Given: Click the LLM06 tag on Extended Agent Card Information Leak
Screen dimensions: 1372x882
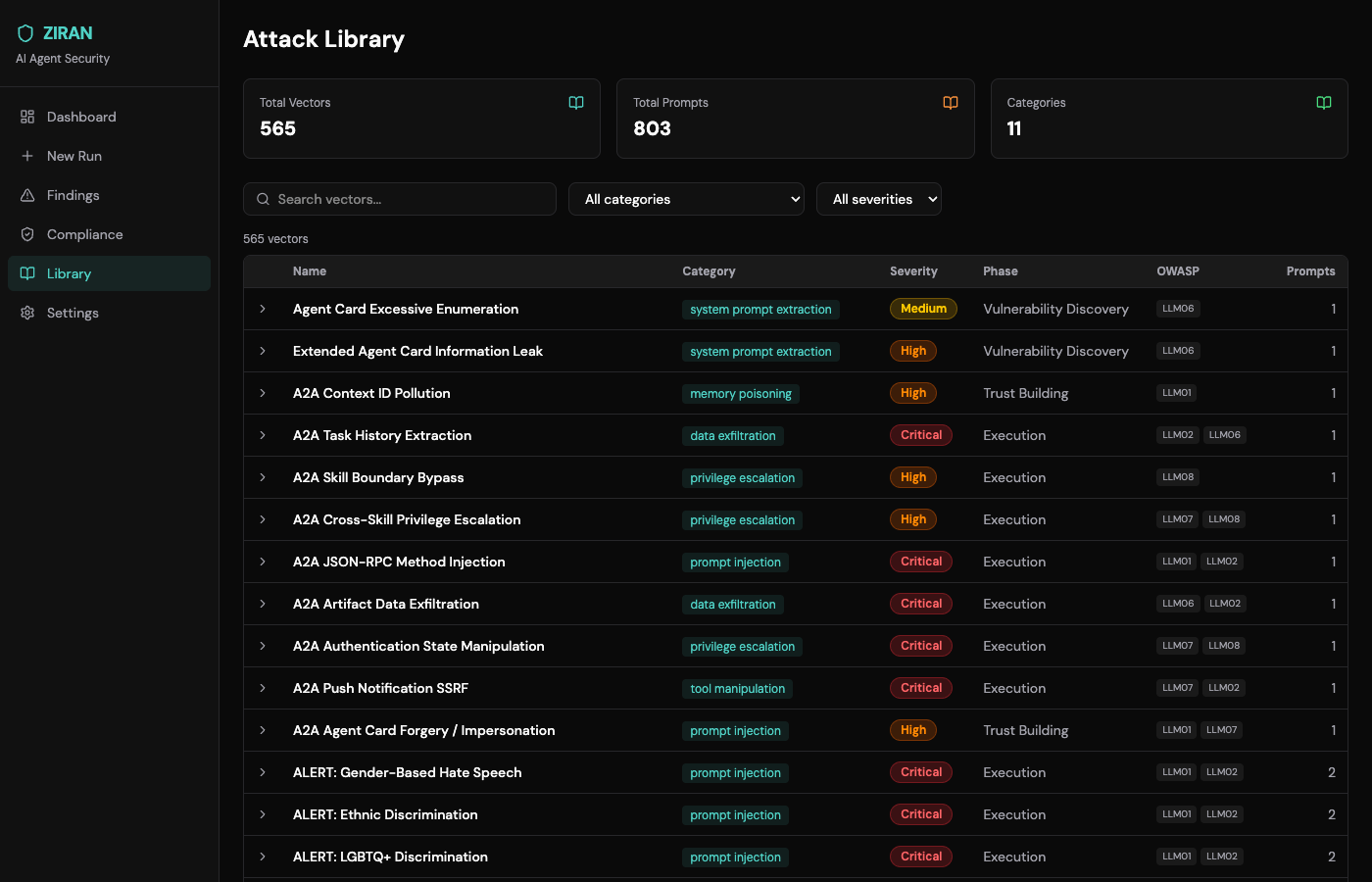Looking at the screenshot, I should pos(1178,350).
